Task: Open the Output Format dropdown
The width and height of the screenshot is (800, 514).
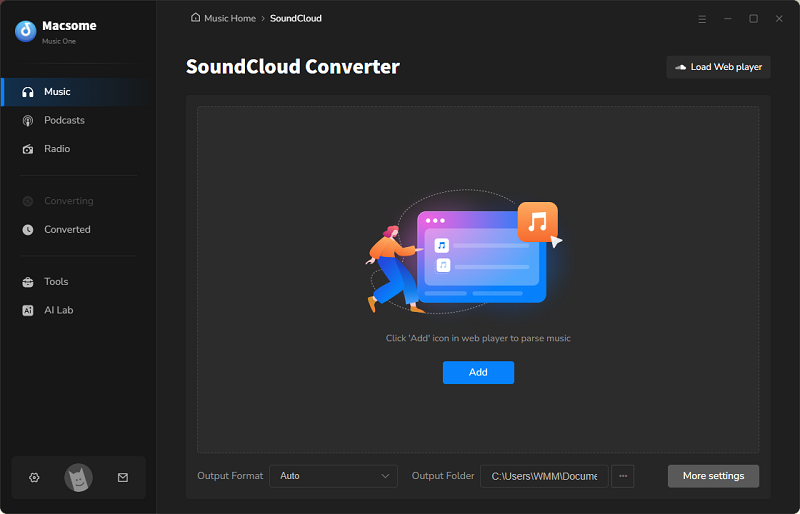Action: (333, 476)
